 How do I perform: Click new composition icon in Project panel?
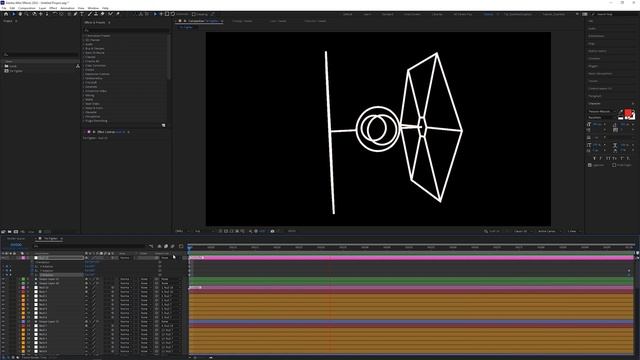tap(16, 231)
